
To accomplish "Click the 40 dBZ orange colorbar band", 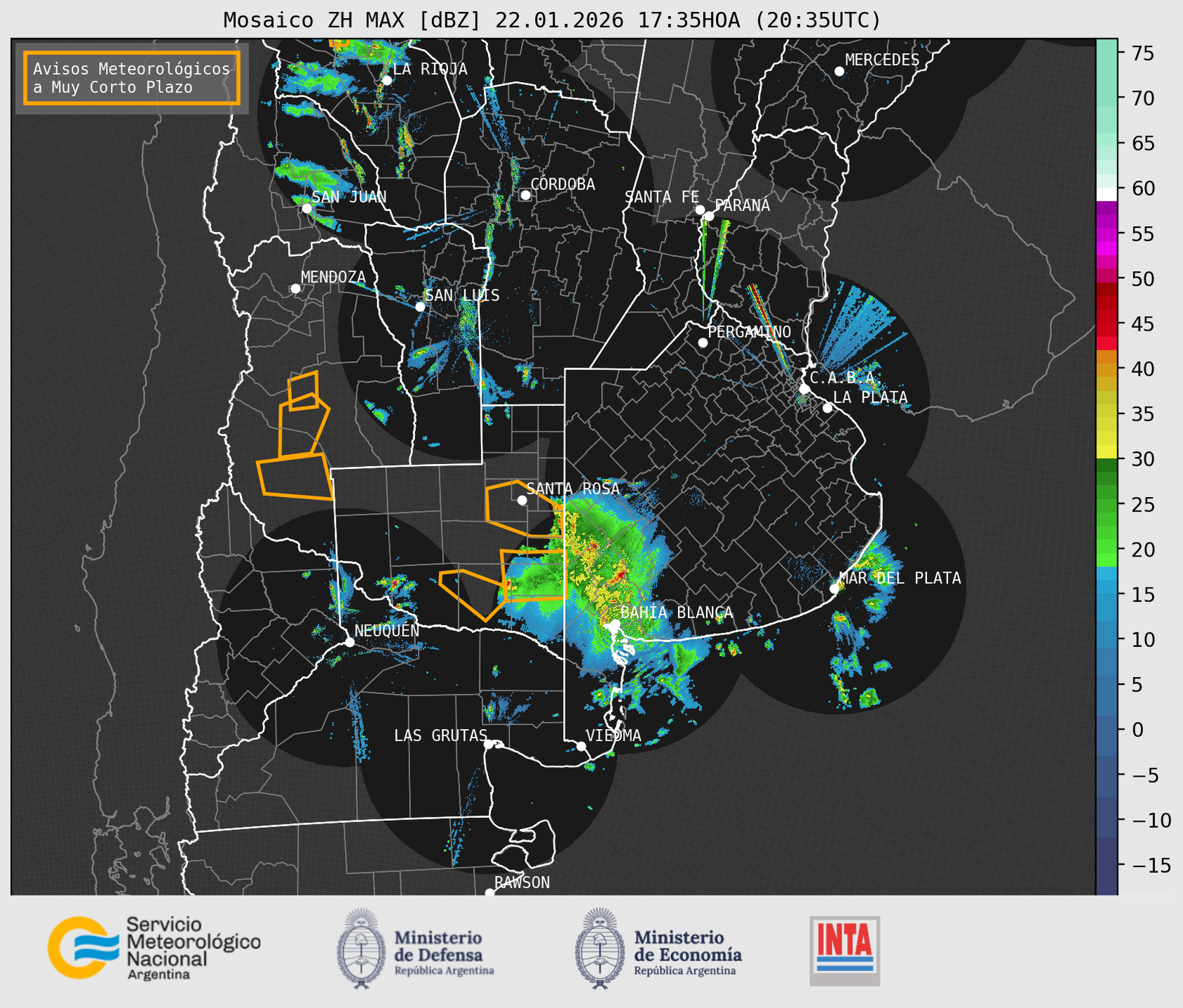I will pyautogui.click(x=1107, y=369).
